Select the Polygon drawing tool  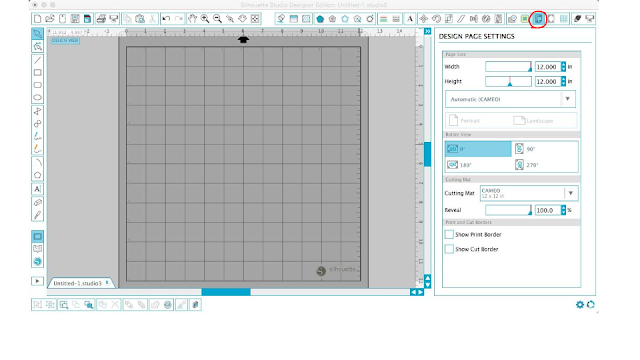[x=37, y=176]
